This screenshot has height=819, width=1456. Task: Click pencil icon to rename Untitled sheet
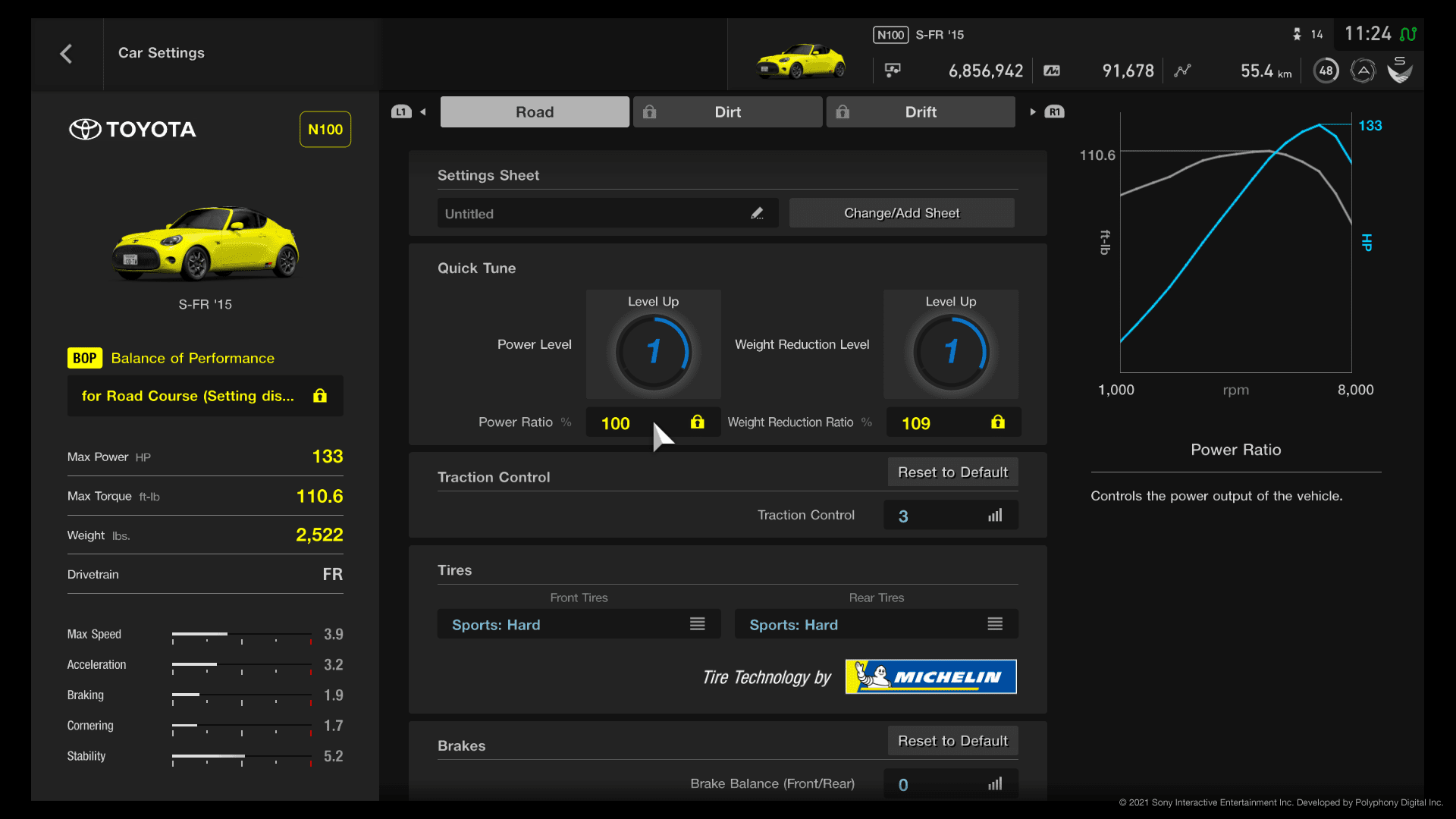(x=757, y=214)
